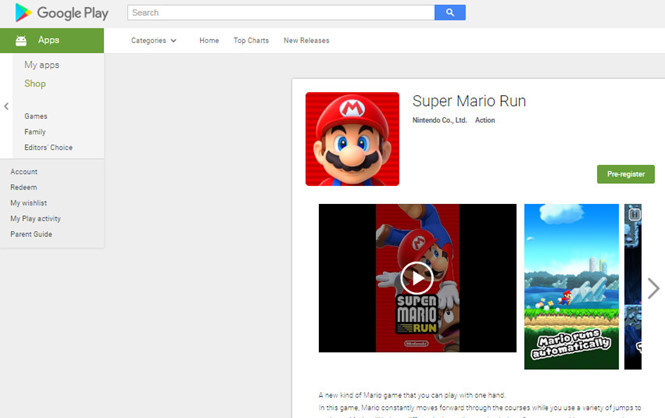Open the Top Charts tab

[x=251, y=41]
